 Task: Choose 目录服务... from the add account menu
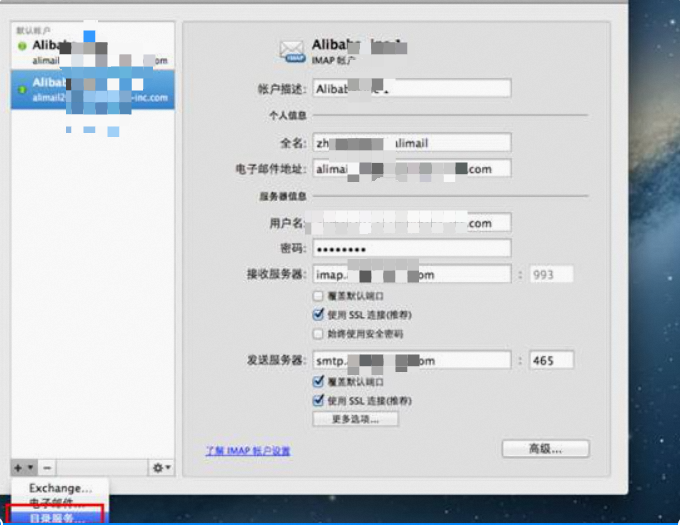[57, 517]
